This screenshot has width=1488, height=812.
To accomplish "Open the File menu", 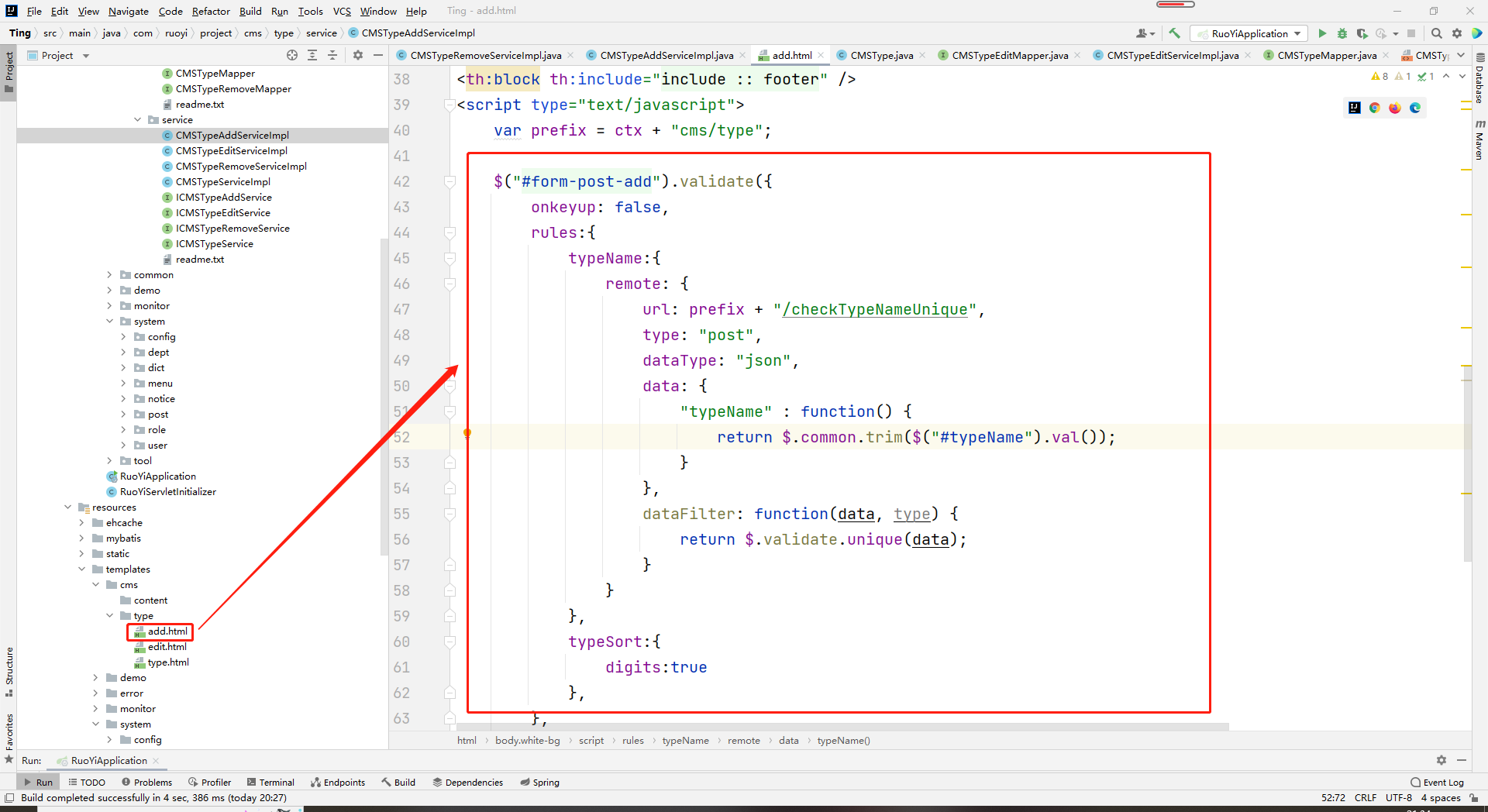I will point(34,11).
